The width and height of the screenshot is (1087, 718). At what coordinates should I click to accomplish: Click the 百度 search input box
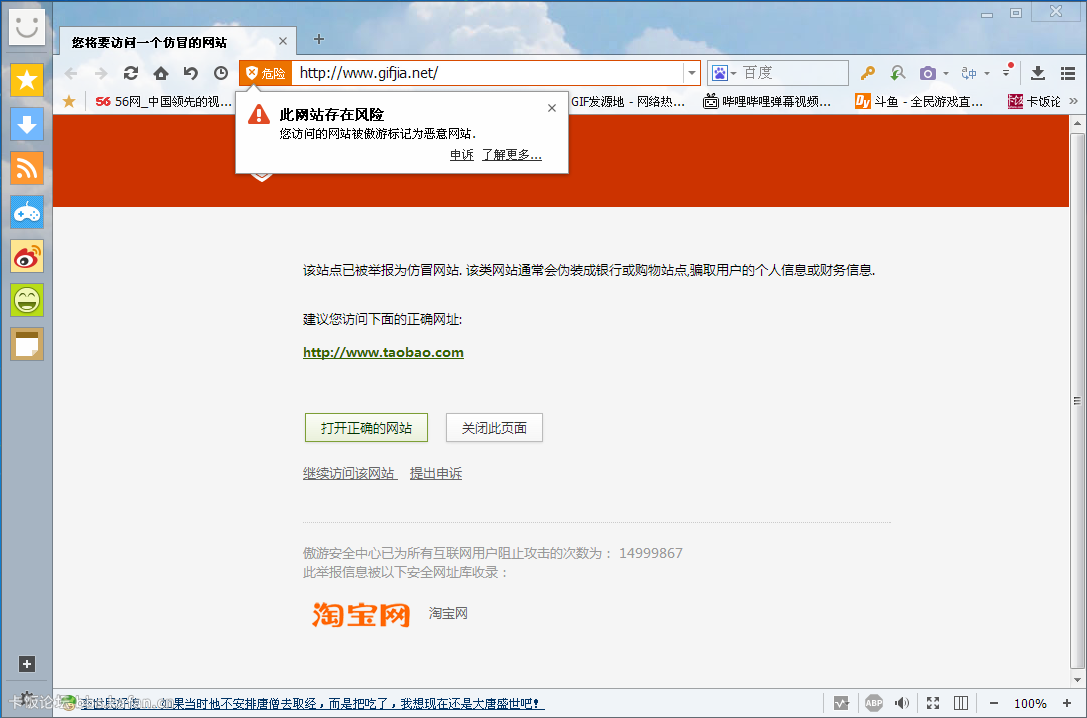click(794, 73)
